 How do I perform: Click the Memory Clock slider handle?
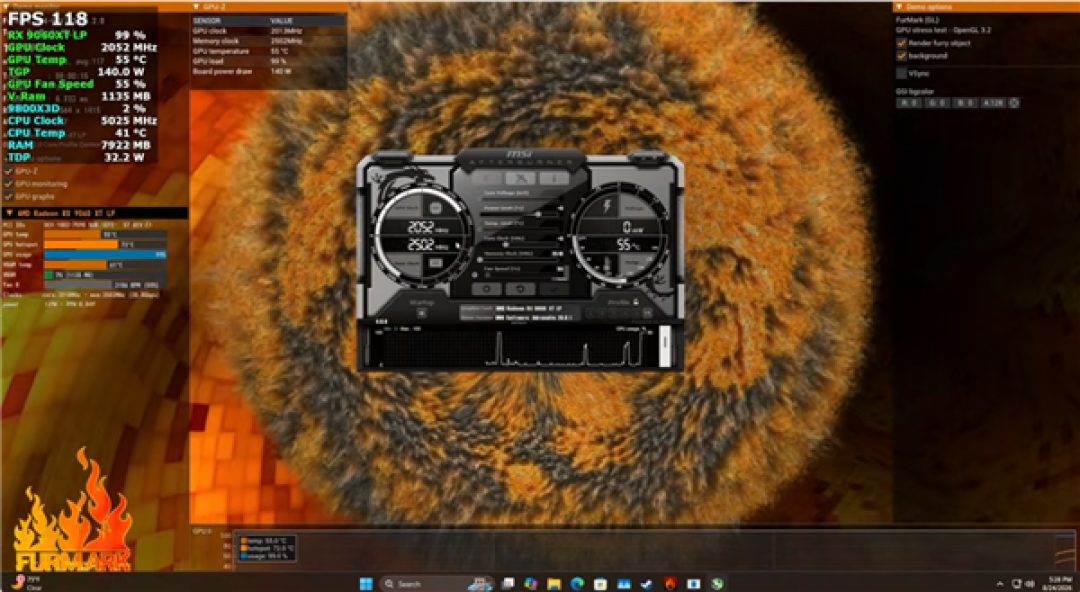479,260
